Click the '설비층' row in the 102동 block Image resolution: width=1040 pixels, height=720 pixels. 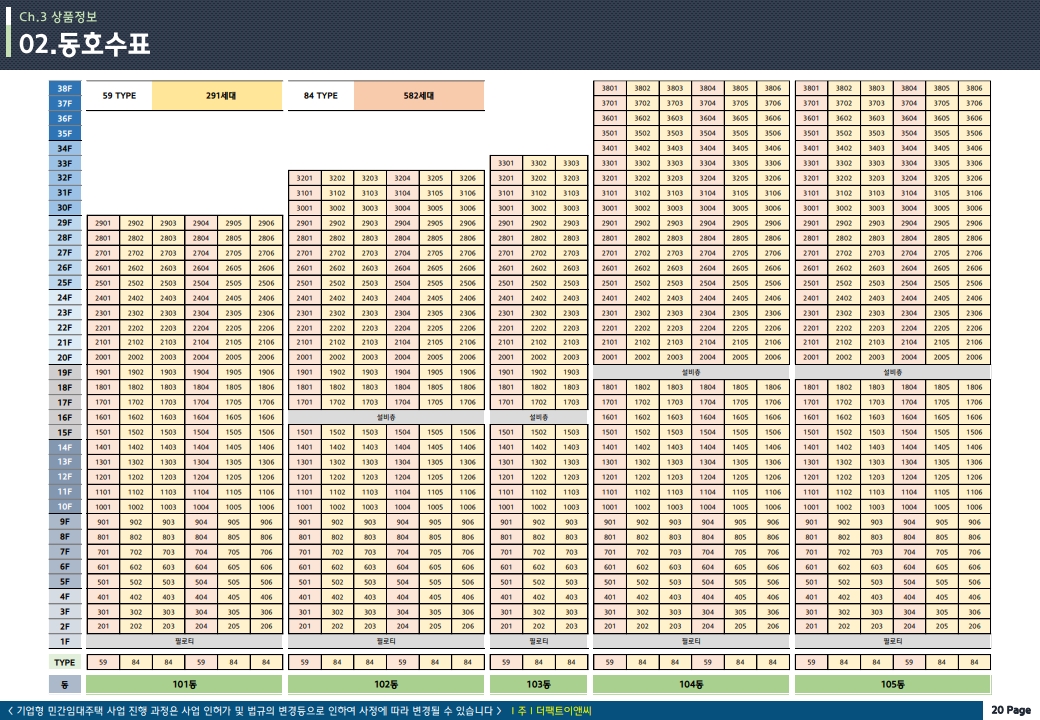[386, 418]
